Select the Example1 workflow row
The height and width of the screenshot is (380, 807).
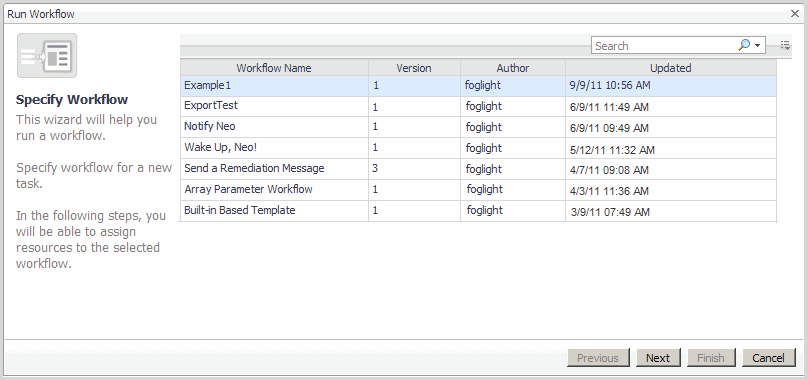[x=478, y=85]
